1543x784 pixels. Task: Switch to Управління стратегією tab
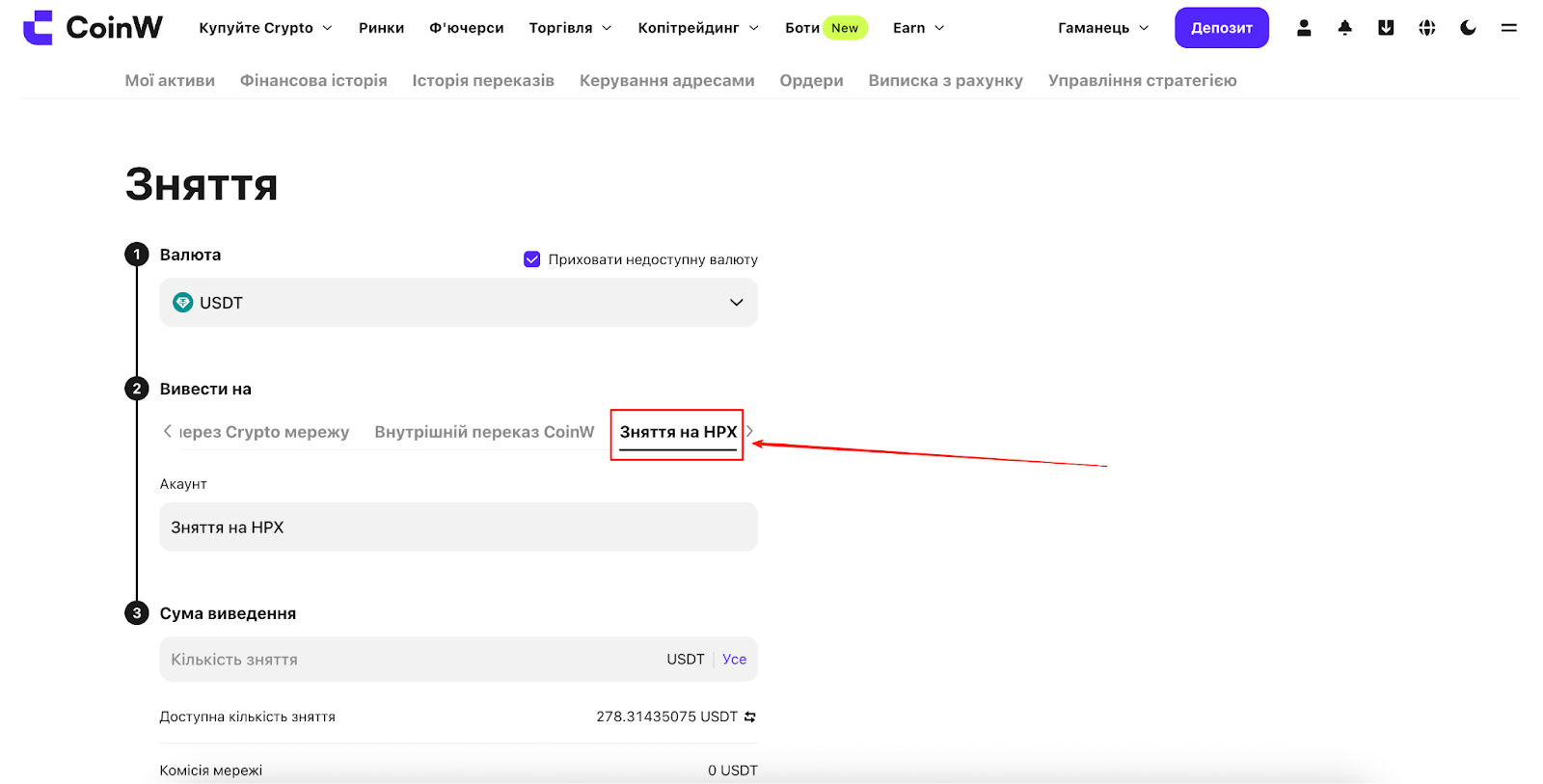1142,81
